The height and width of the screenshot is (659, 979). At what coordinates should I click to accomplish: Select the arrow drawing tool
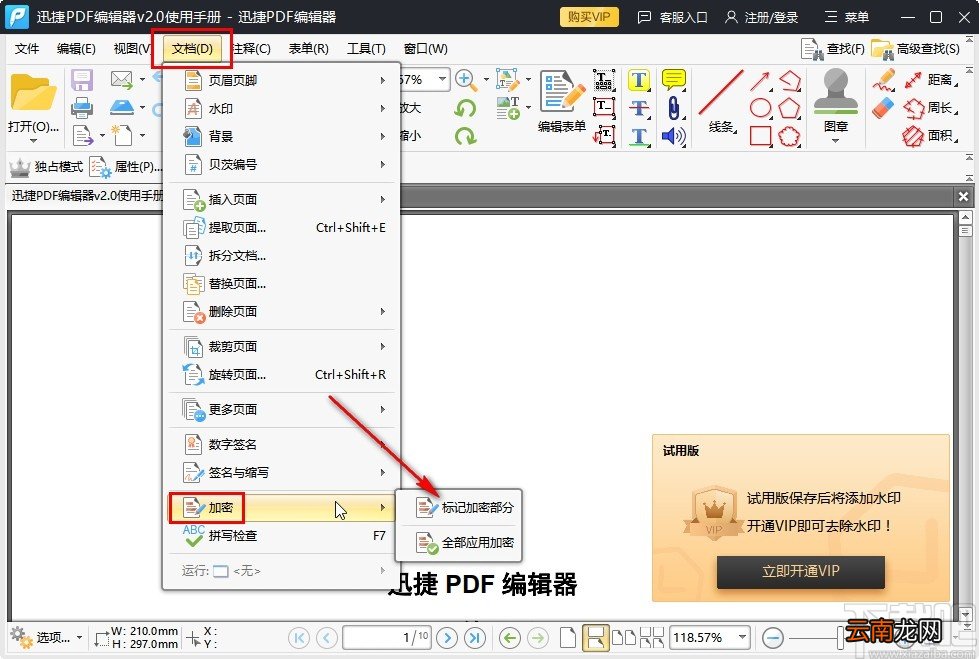pyautogui.click(x=760, y=81)
